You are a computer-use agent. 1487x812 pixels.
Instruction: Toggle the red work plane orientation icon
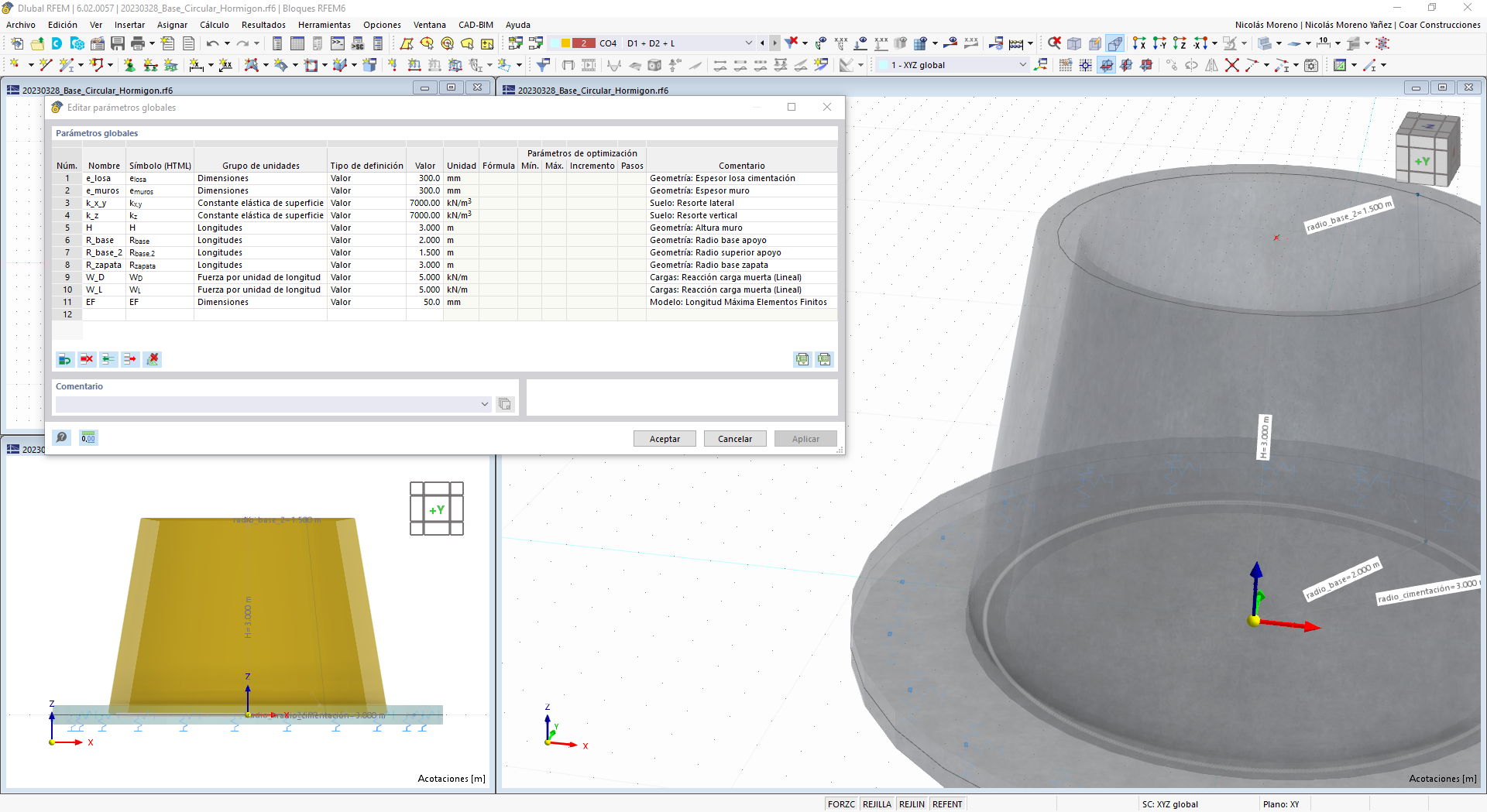click(1146, 65)
